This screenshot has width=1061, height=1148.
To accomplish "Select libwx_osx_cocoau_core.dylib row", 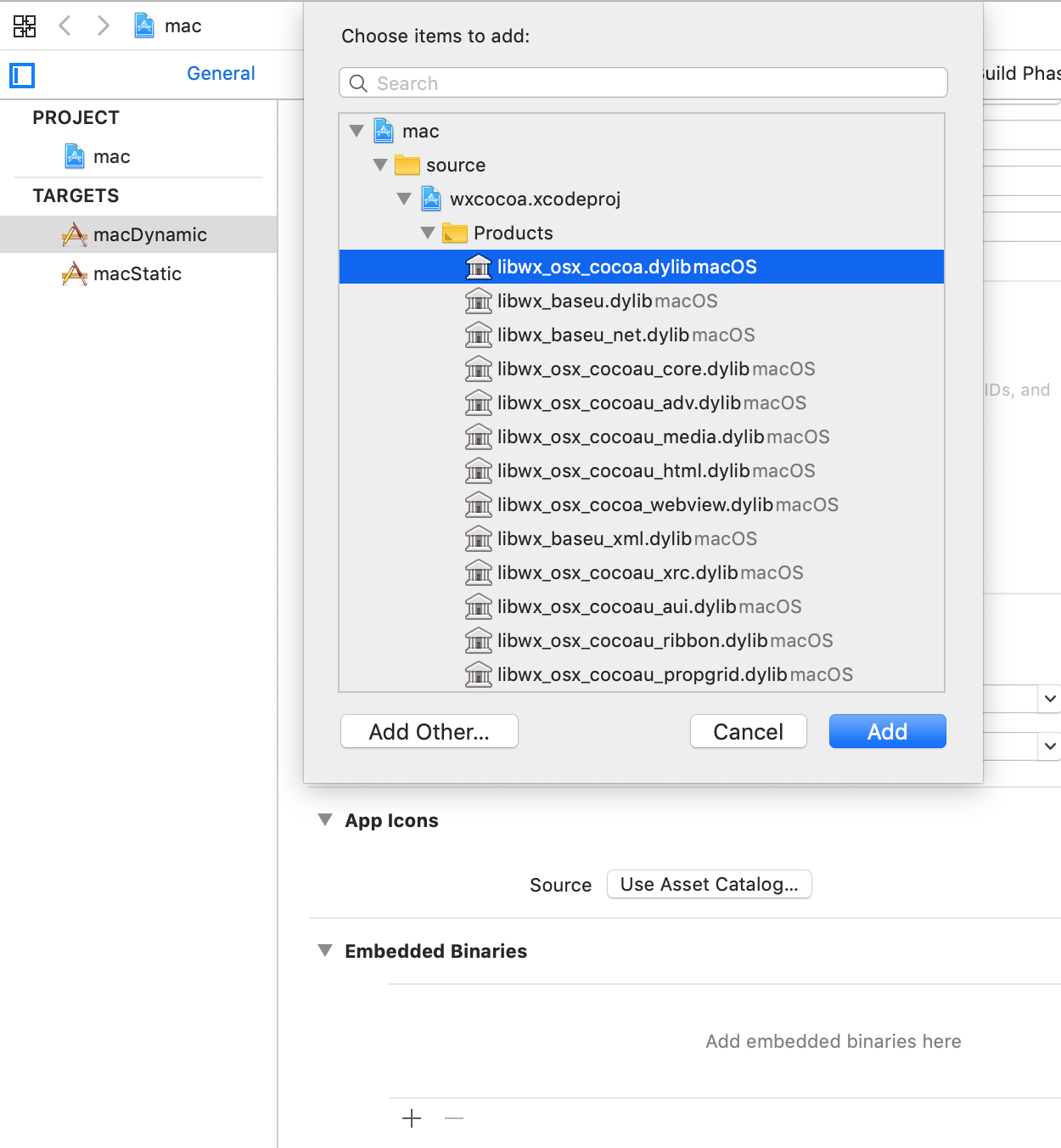I will click(x=642, y=369).
